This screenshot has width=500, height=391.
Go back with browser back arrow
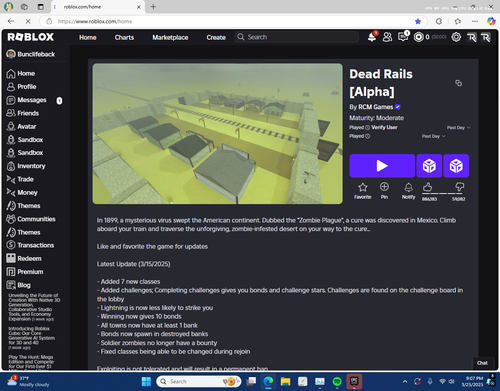click(x=11, y=21)
